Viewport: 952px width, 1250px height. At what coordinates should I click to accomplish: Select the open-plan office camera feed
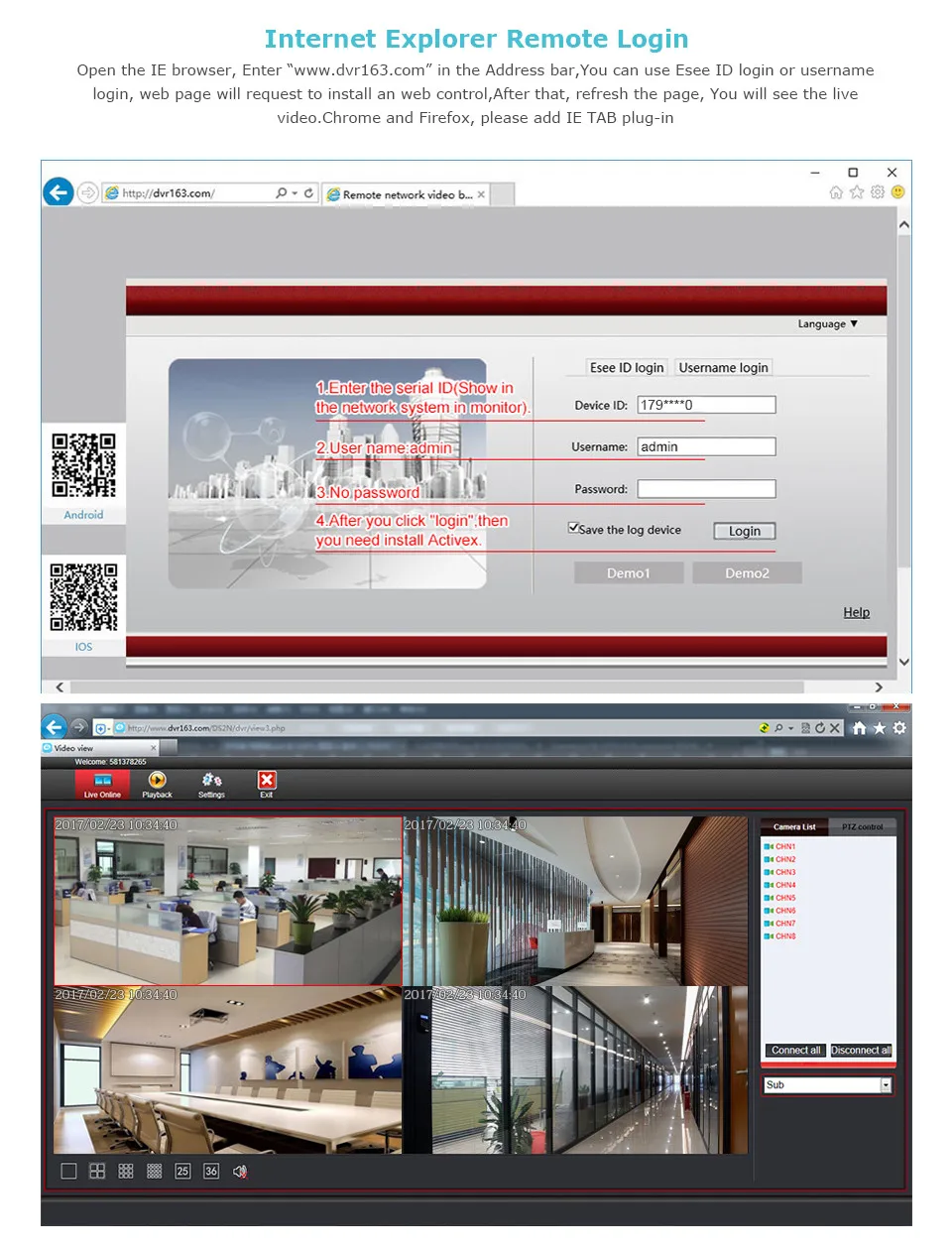(228, 901)
